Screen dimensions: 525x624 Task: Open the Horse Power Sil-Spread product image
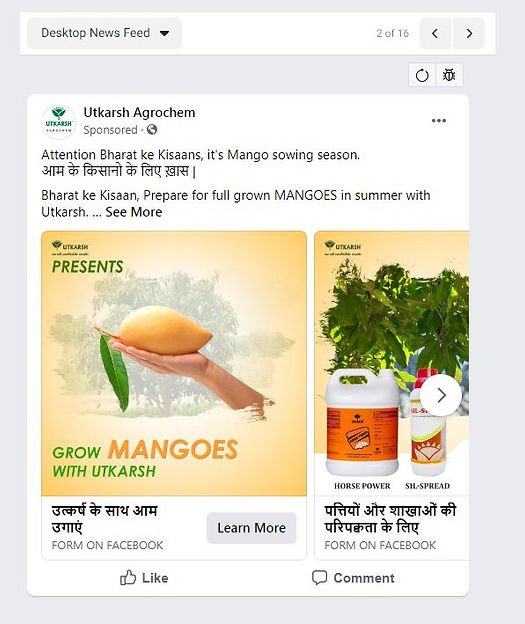(x=392, y=363)
